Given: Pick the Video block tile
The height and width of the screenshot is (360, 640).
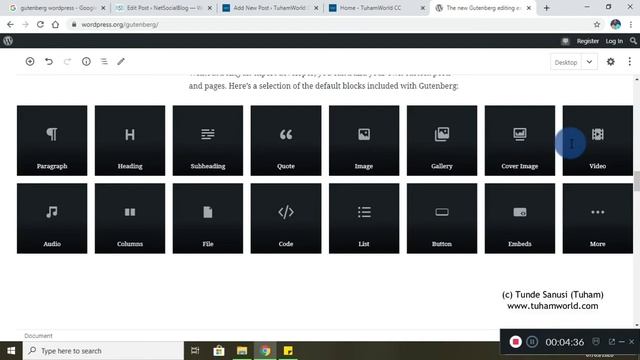Looking at the screenshot, I should [x=598, y=140].
